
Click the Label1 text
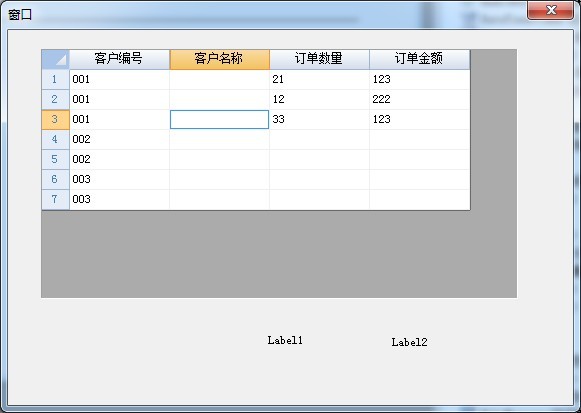click(x=285, y=340)
